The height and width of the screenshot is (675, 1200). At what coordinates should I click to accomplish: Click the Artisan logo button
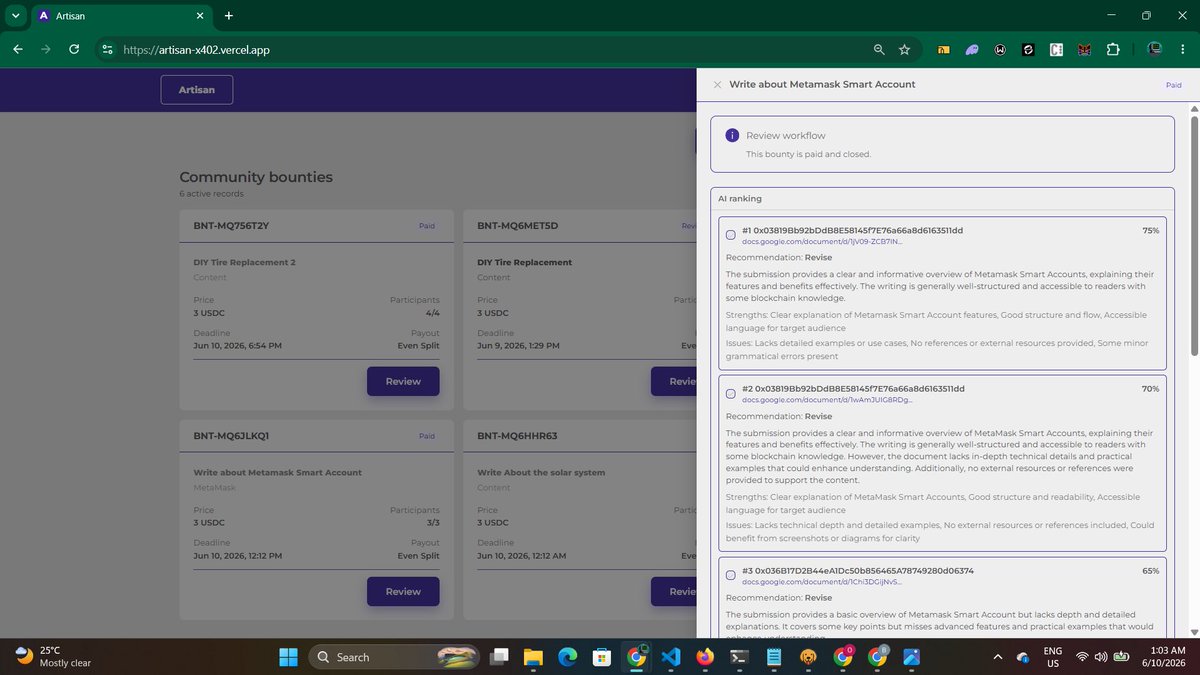tap(197, 89)
